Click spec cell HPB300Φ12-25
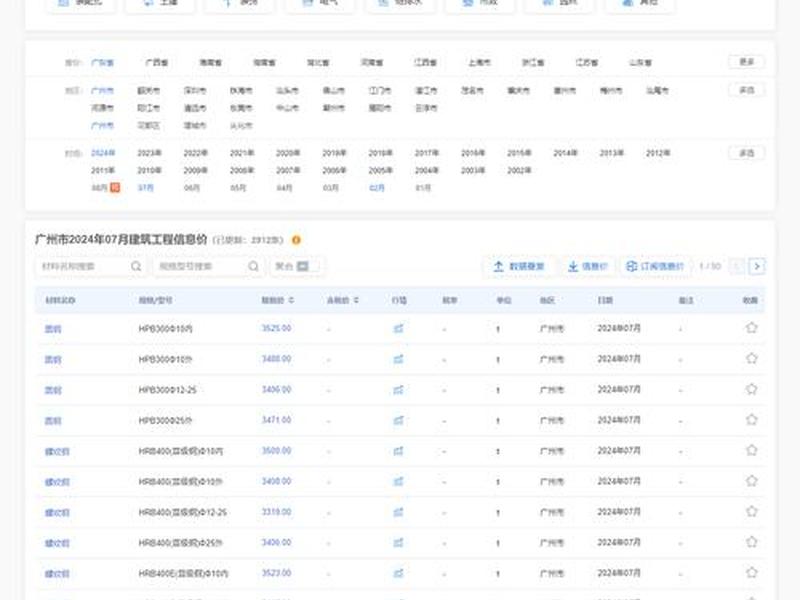The image size is (800, 600). (x=167, y=390)
